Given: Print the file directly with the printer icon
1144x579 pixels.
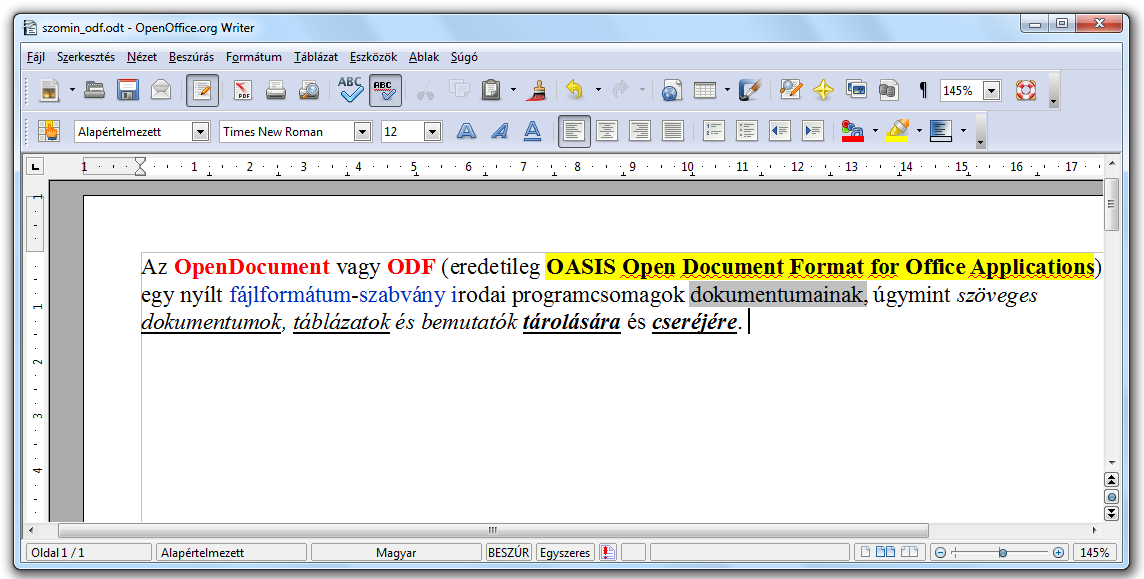Looking at the screenshot, I should click(x=276, y=90).
